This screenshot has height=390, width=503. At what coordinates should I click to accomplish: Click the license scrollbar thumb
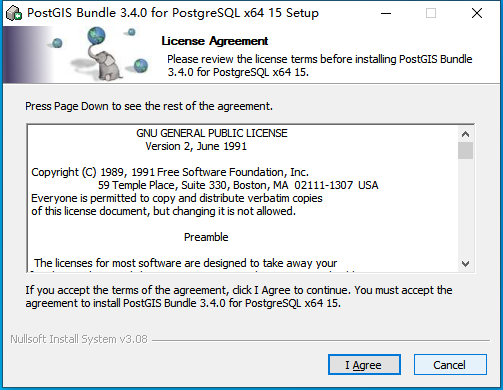465,151
